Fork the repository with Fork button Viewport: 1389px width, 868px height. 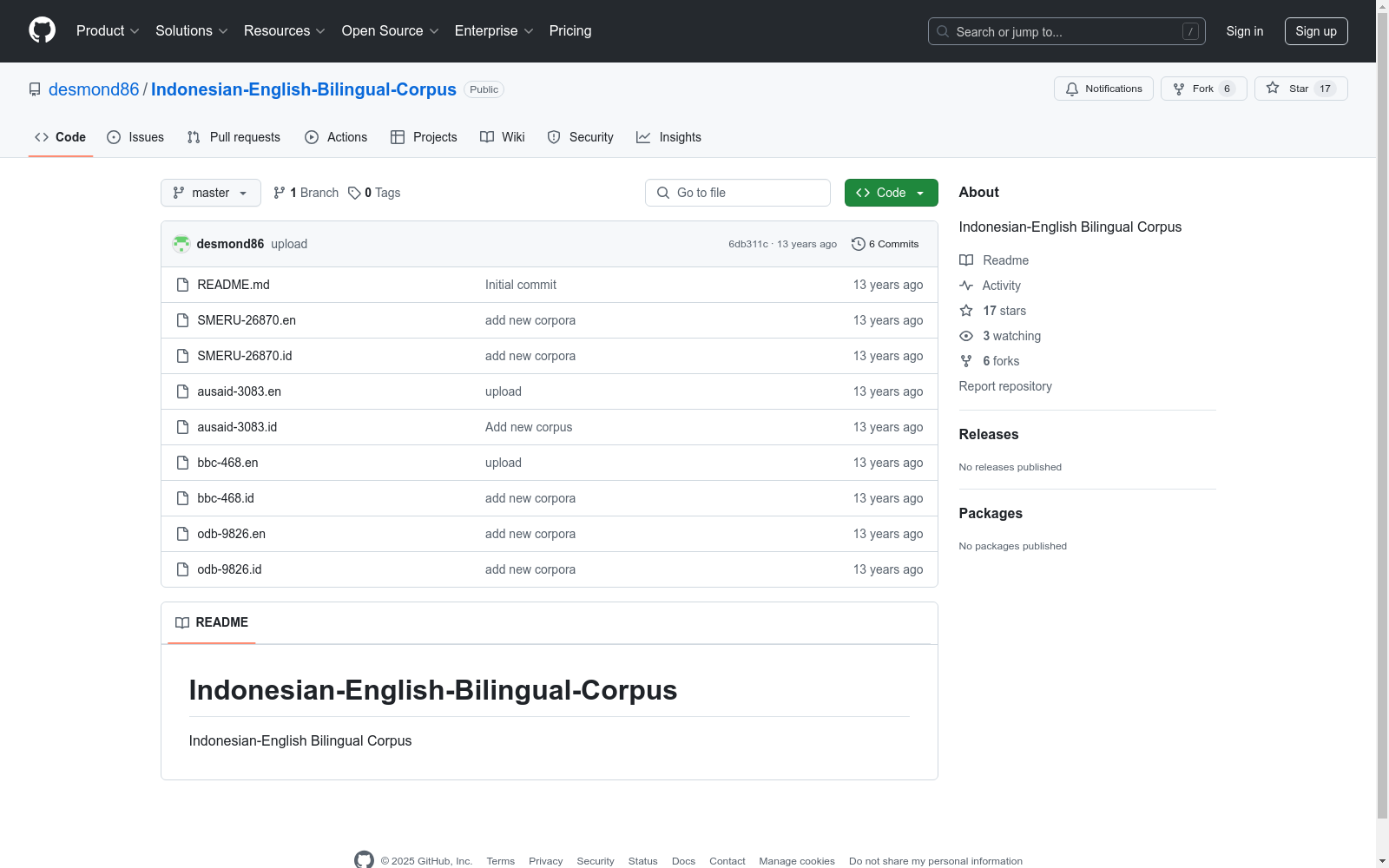click(x=1203, y=89)
